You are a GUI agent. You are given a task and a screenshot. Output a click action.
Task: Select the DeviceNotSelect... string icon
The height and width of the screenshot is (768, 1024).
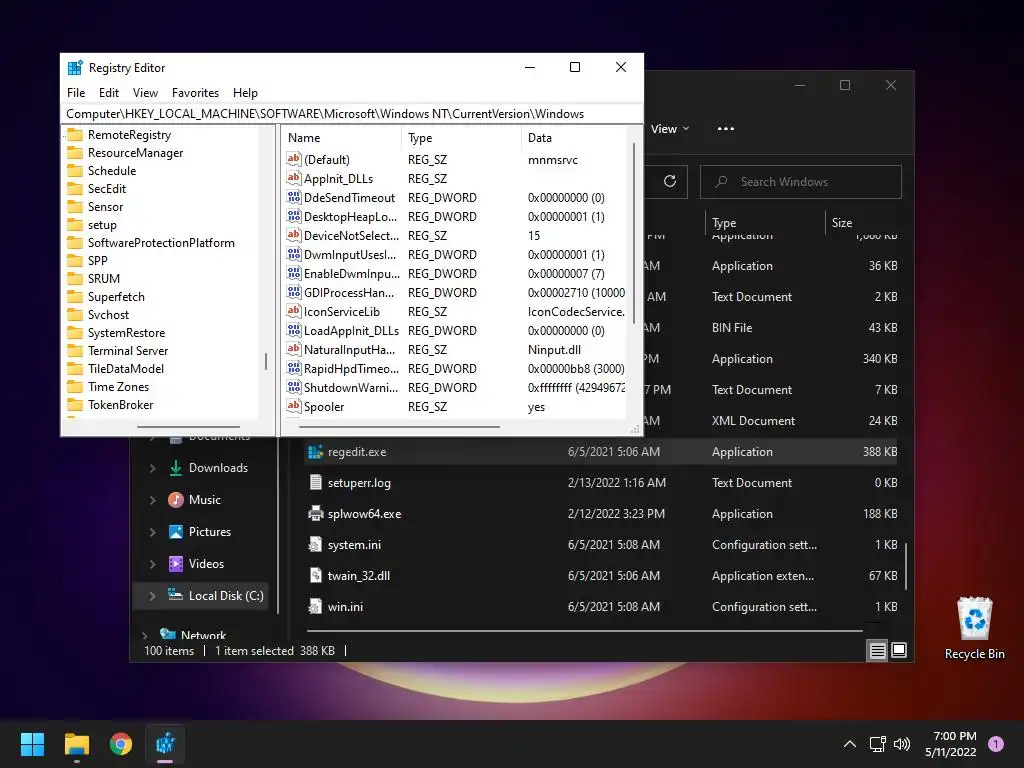coord(294,235)
